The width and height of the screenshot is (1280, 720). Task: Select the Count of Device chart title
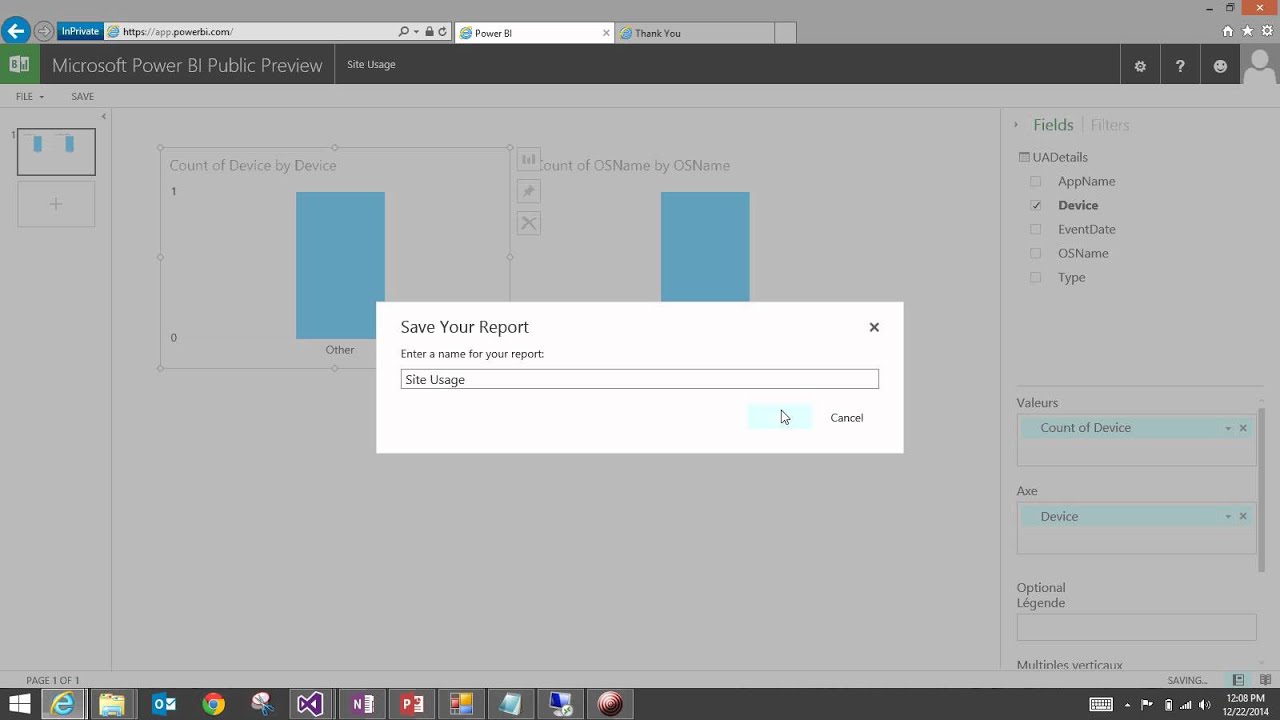[x=253, y=165]
